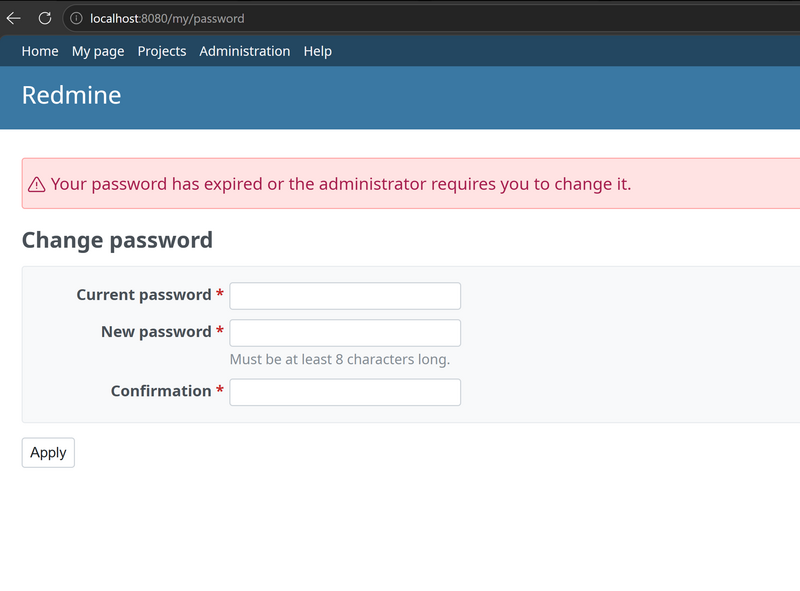Open the Home menu link
The image size is (800, 591).
click(40, 51)
